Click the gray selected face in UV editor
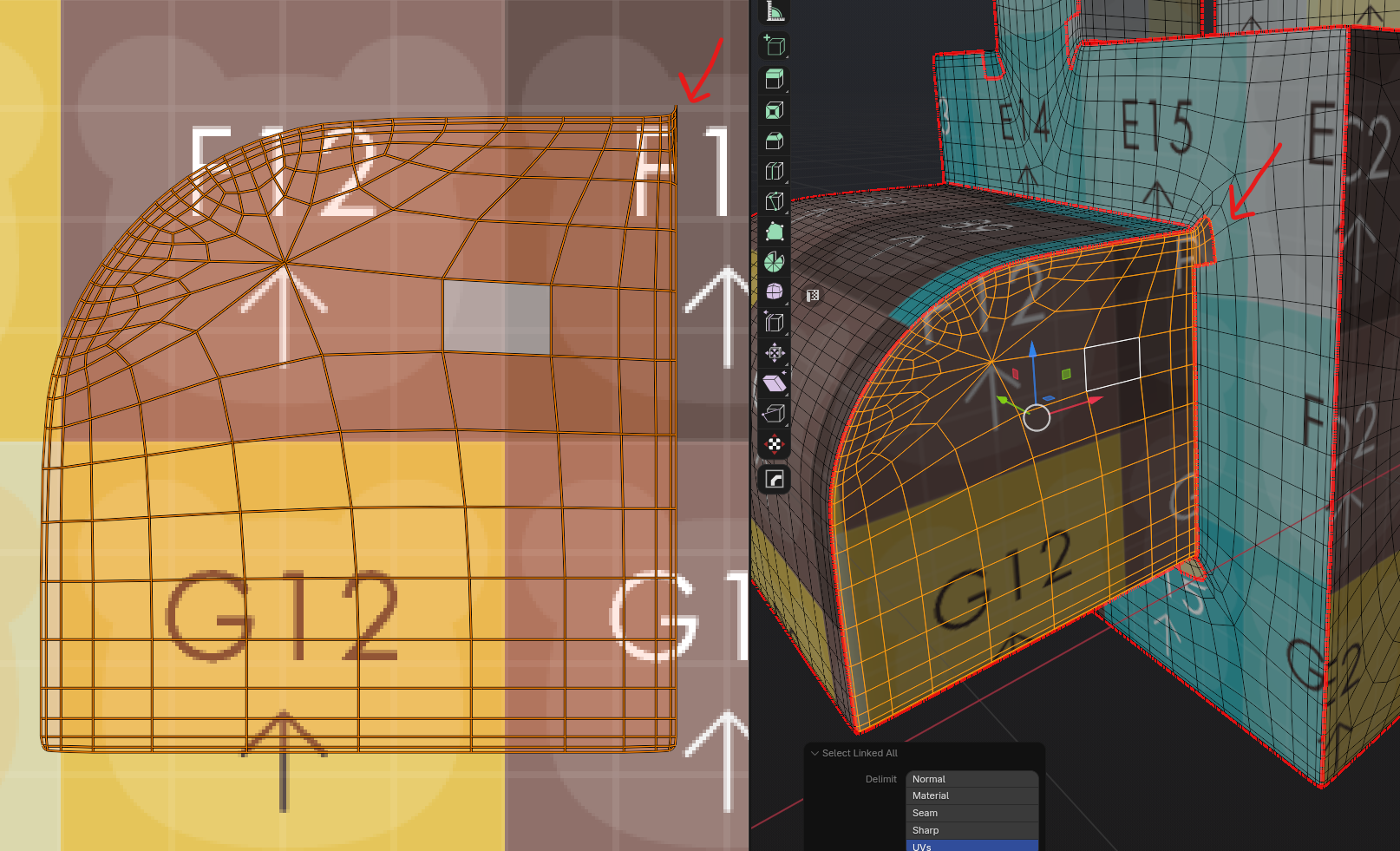 [497, 317]
